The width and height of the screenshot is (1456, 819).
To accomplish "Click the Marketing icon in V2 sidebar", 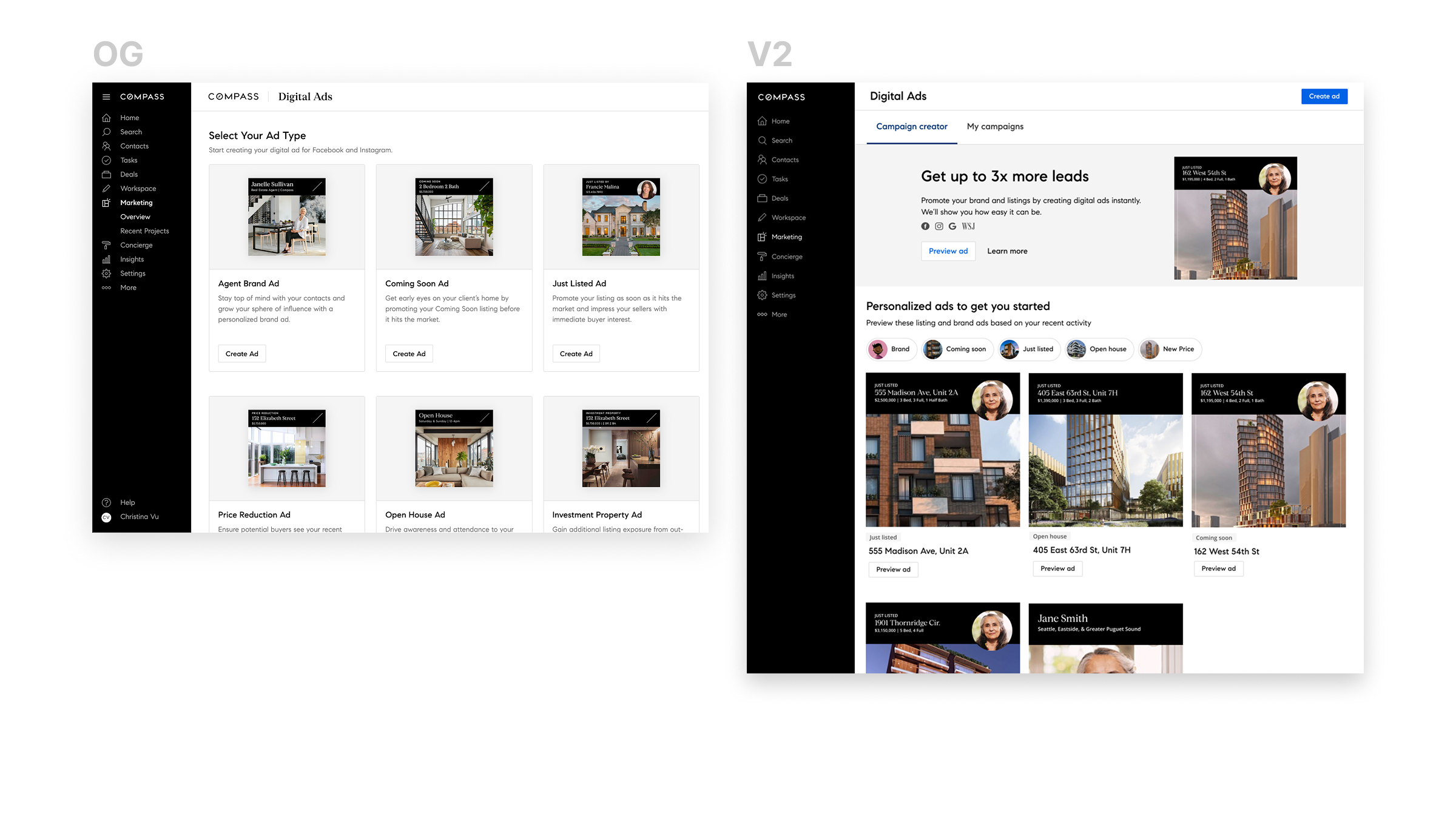I will 762,237.
